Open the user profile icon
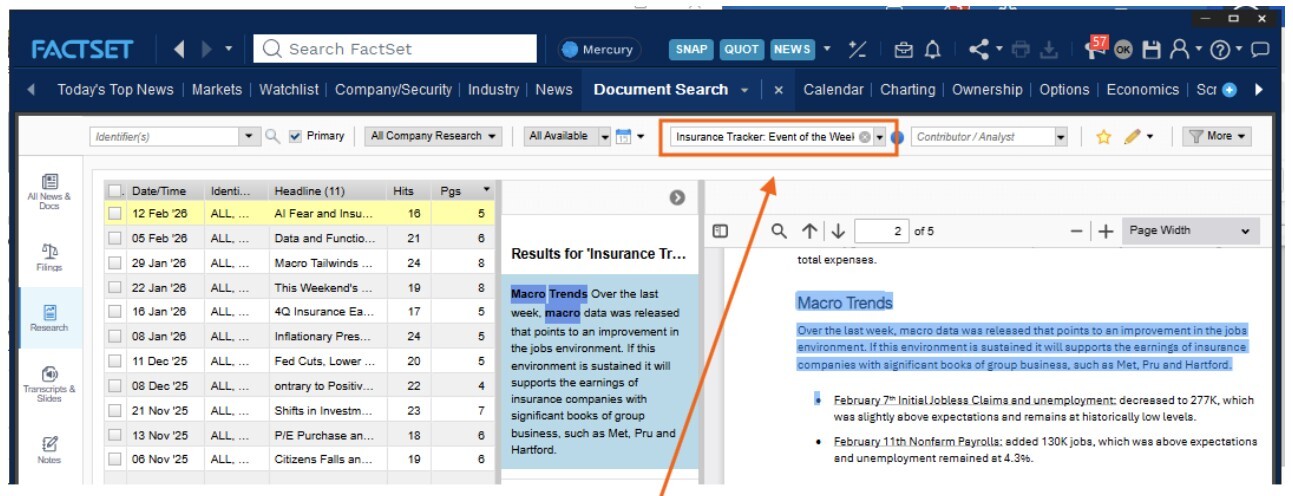The image size is (1293, 496). coord(1180,49)
